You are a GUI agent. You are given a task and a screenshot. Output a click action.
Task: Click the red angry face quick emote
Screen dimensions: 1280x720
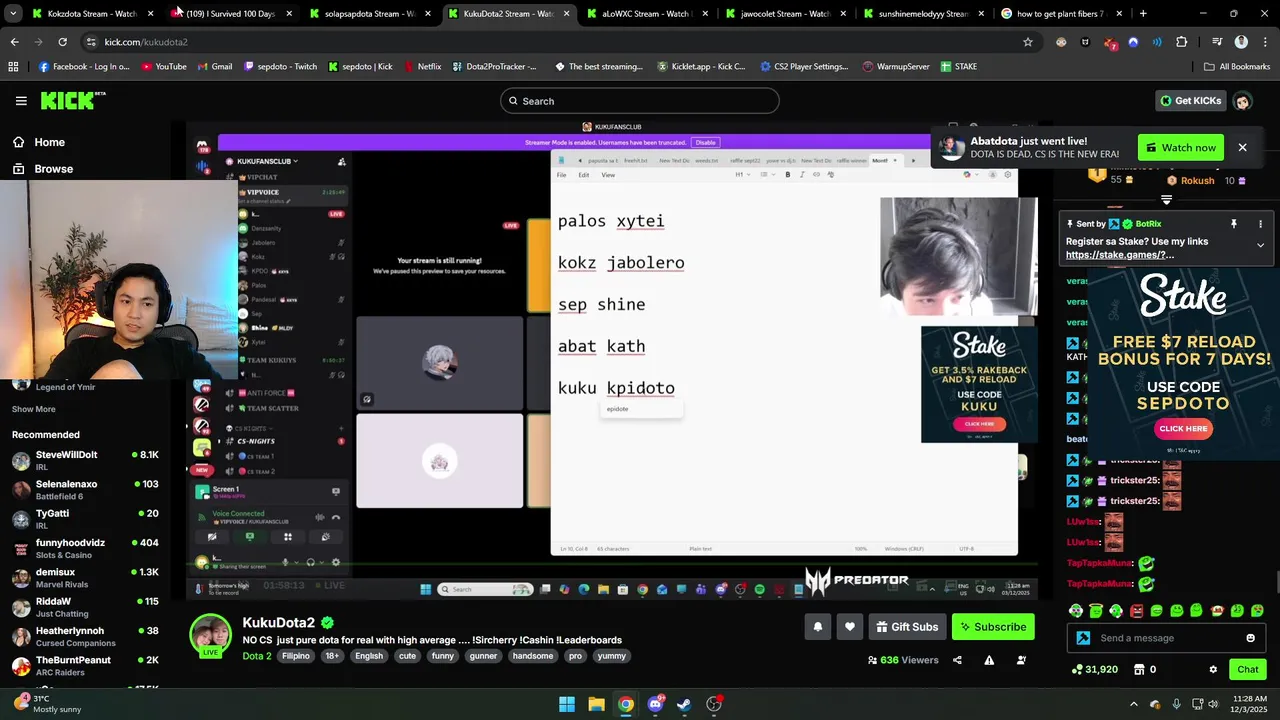1136,610
